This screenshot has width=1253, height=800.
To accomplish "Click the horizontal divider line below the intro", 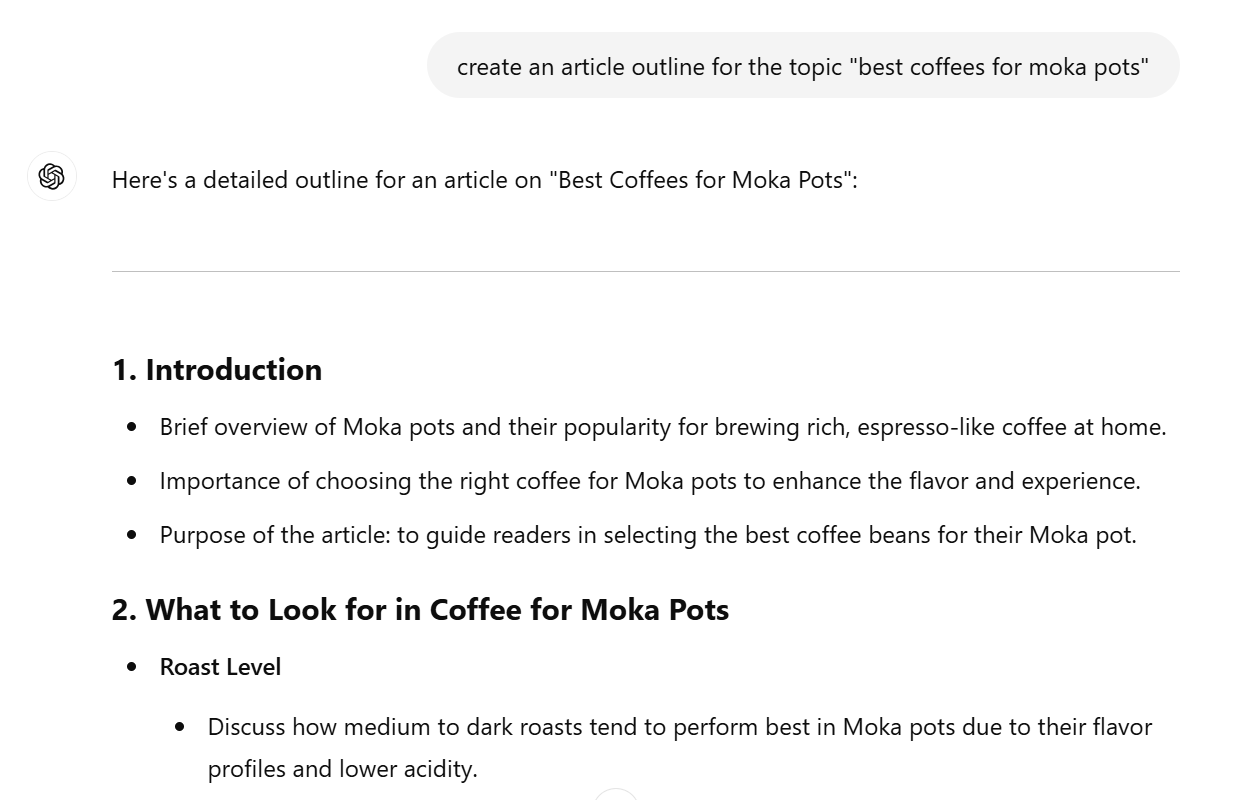I will coord(646,271).
